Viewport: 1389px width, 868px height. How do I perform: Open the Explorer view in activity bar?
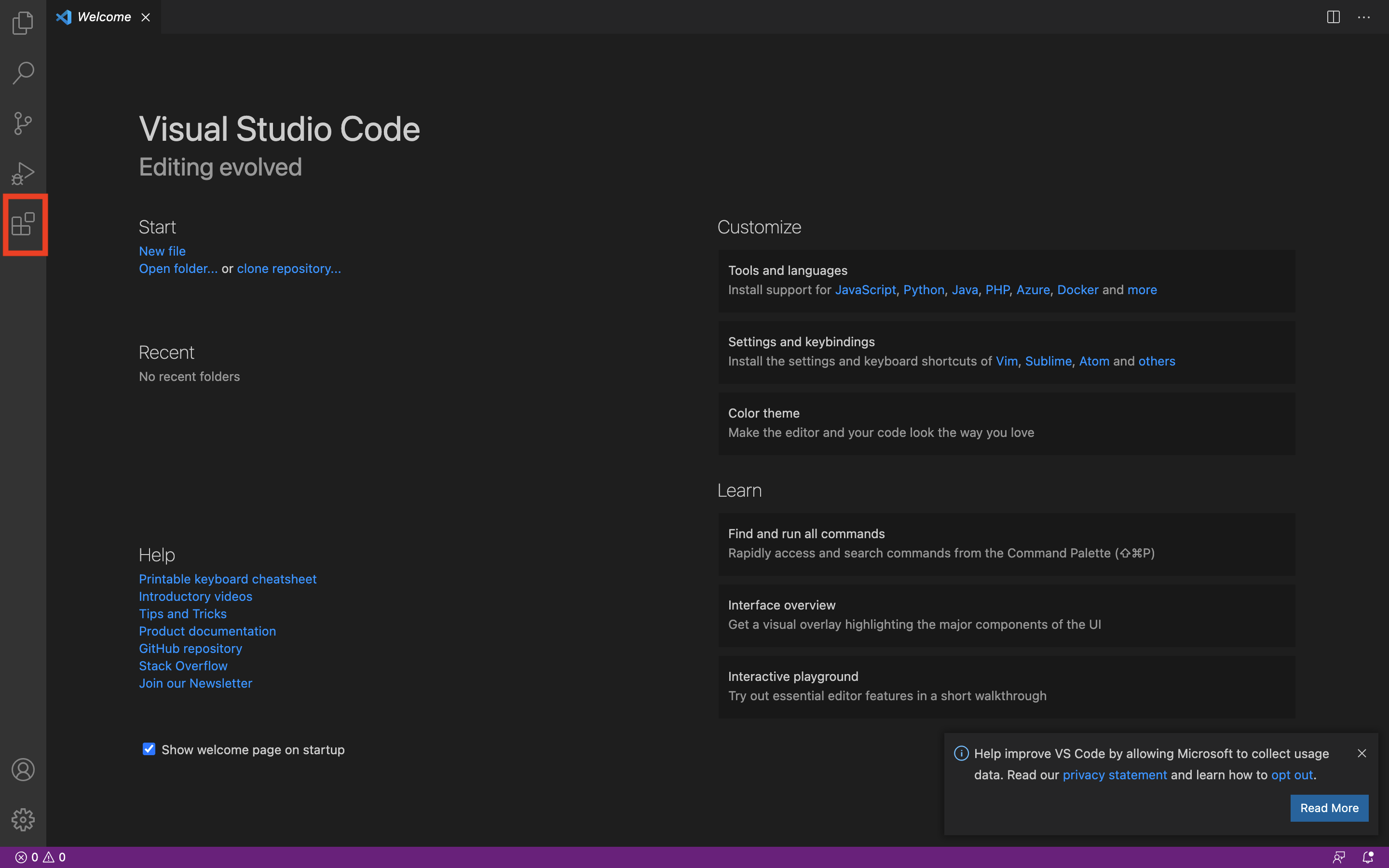(23, 23)
